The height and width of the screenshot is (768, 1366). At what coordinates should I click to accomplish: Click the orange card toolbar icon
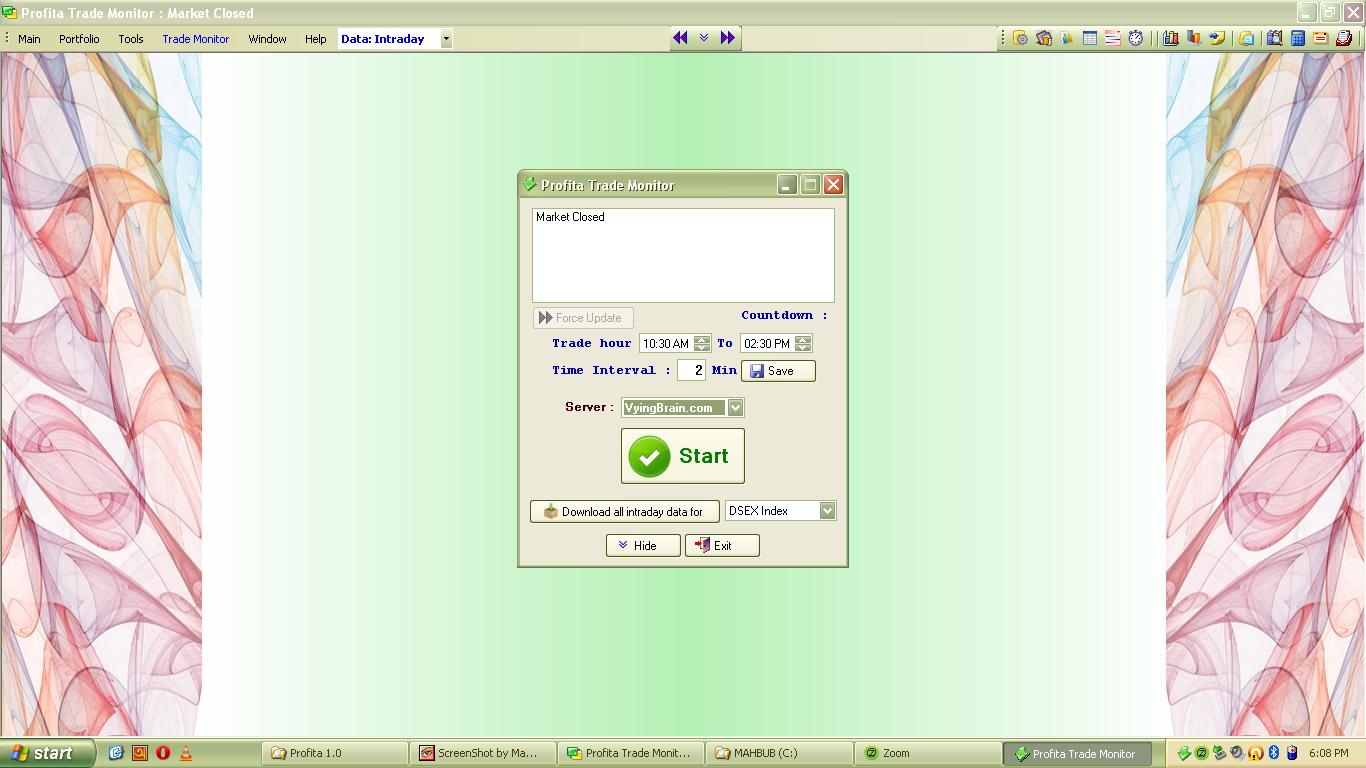tap(1320, 38)
